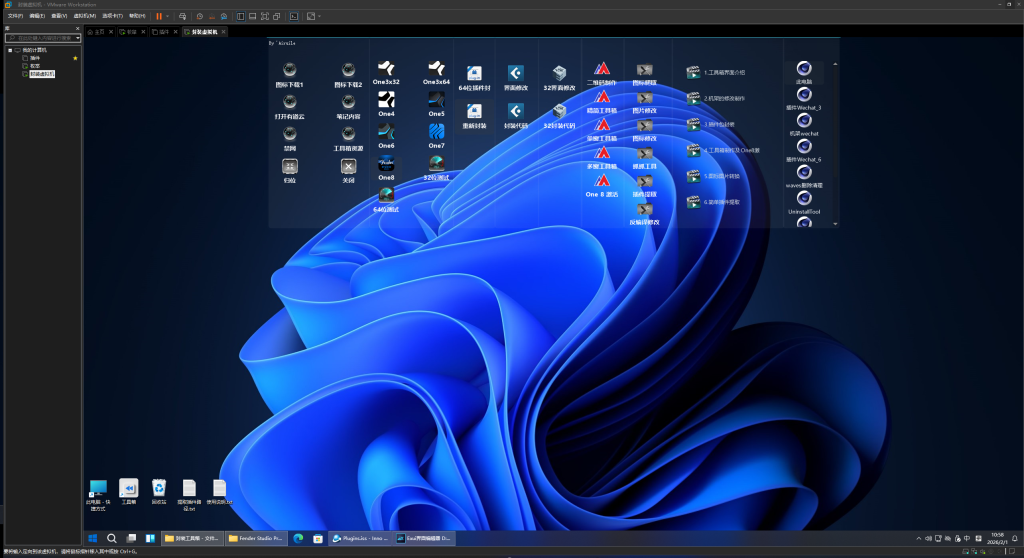Viewport: 1024px width, 558px height.
Task: Open the UninstallTool shortcut
Action: click(804, 198)
